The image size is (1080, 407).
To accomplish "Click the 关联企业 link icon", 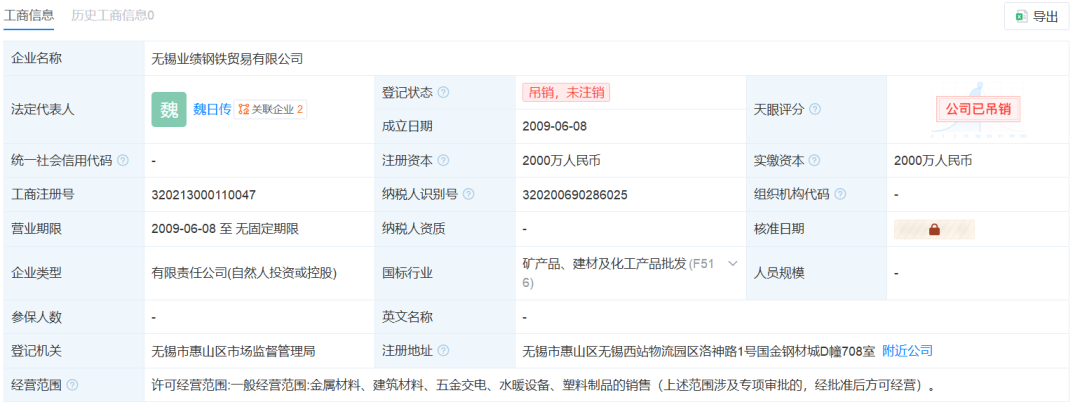I will [x=243, y=109].
